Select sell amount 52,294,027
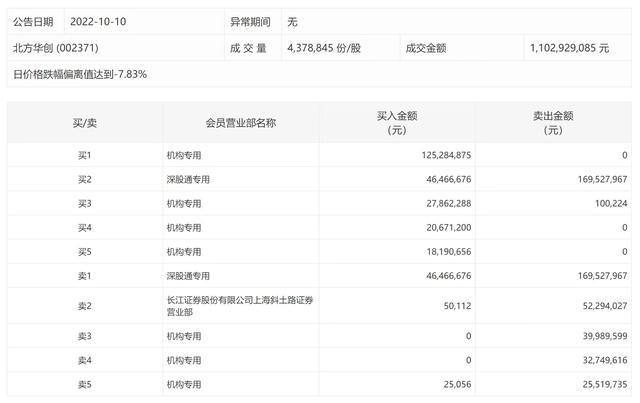Viewport: 640px width, 403px height. pyautogui.click(x=605, y=306)
